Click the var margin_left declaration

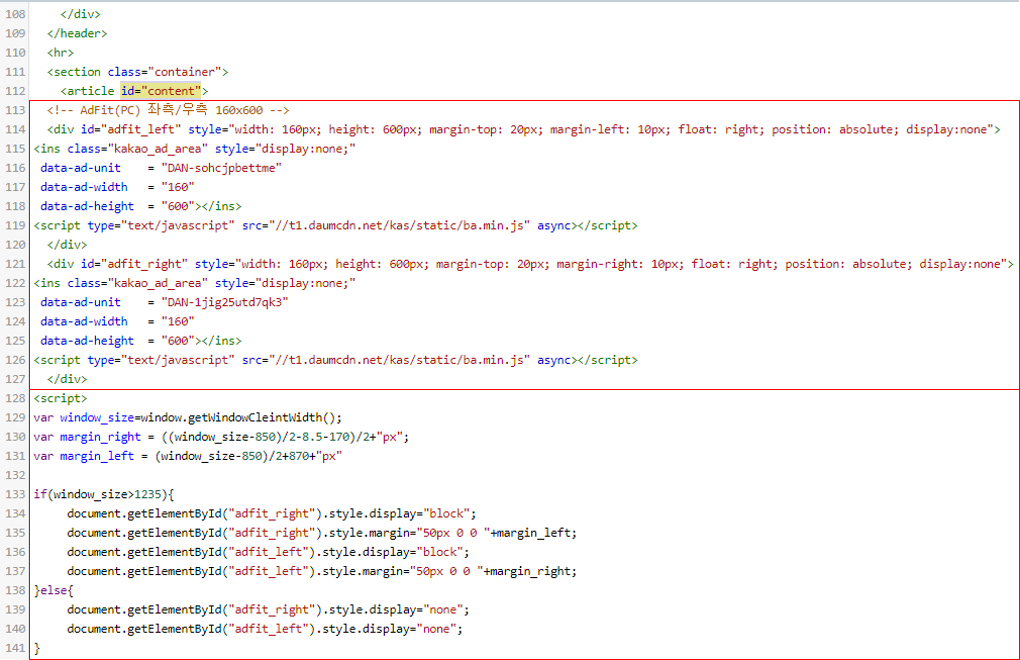pos(187,456)
